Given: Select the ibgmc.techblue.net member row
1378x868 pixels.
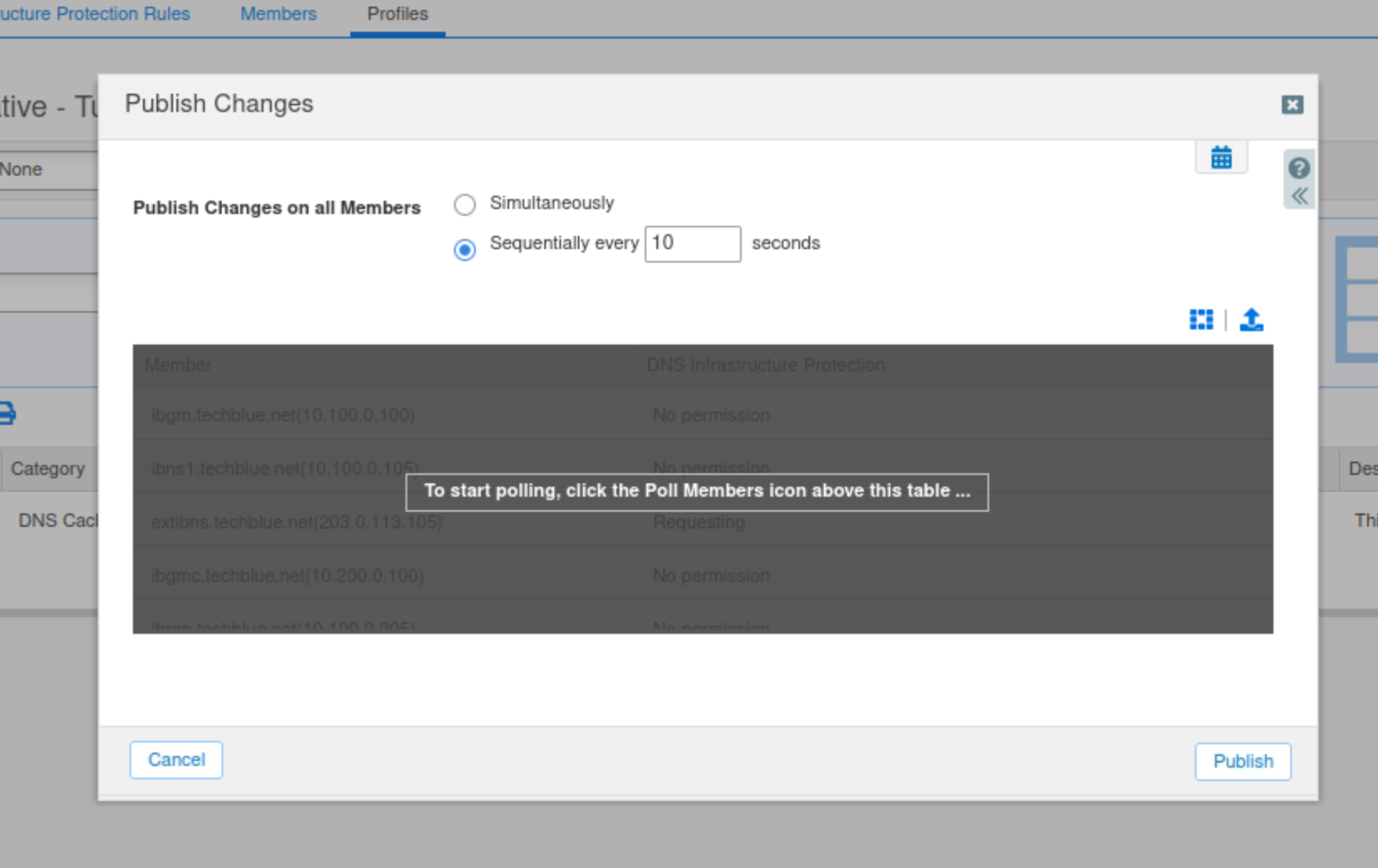Looking at the screenshot, I should coord(288,576).
